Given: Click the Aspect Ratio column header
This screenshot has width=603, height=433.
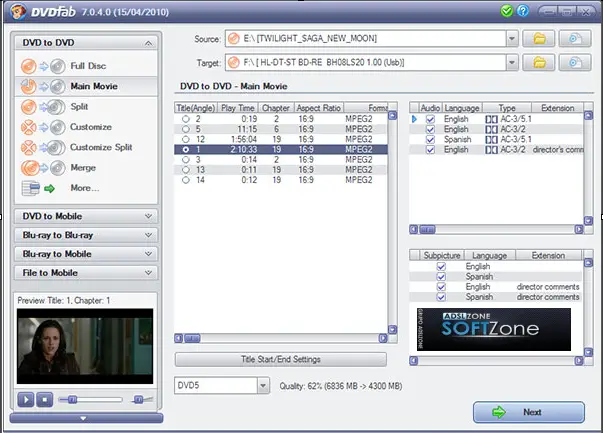Looking at the screenshot, I should click(x=319, y=108).
